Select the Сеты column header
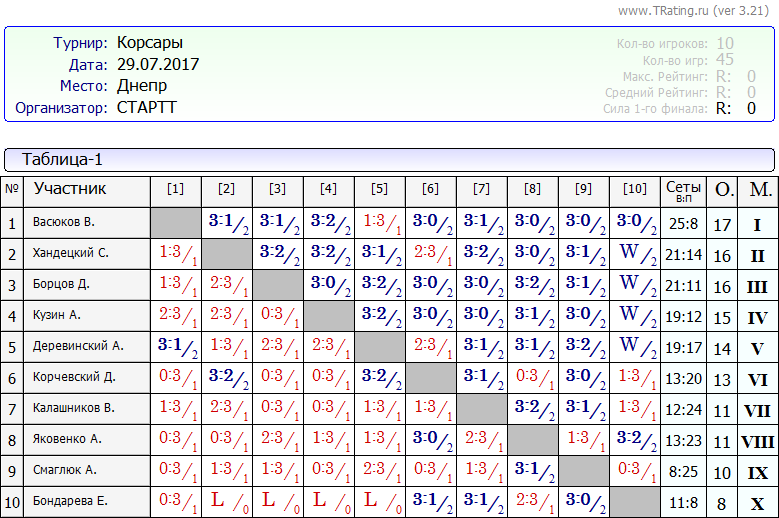Viewport: 779px width, 518px height. [684, 189]
